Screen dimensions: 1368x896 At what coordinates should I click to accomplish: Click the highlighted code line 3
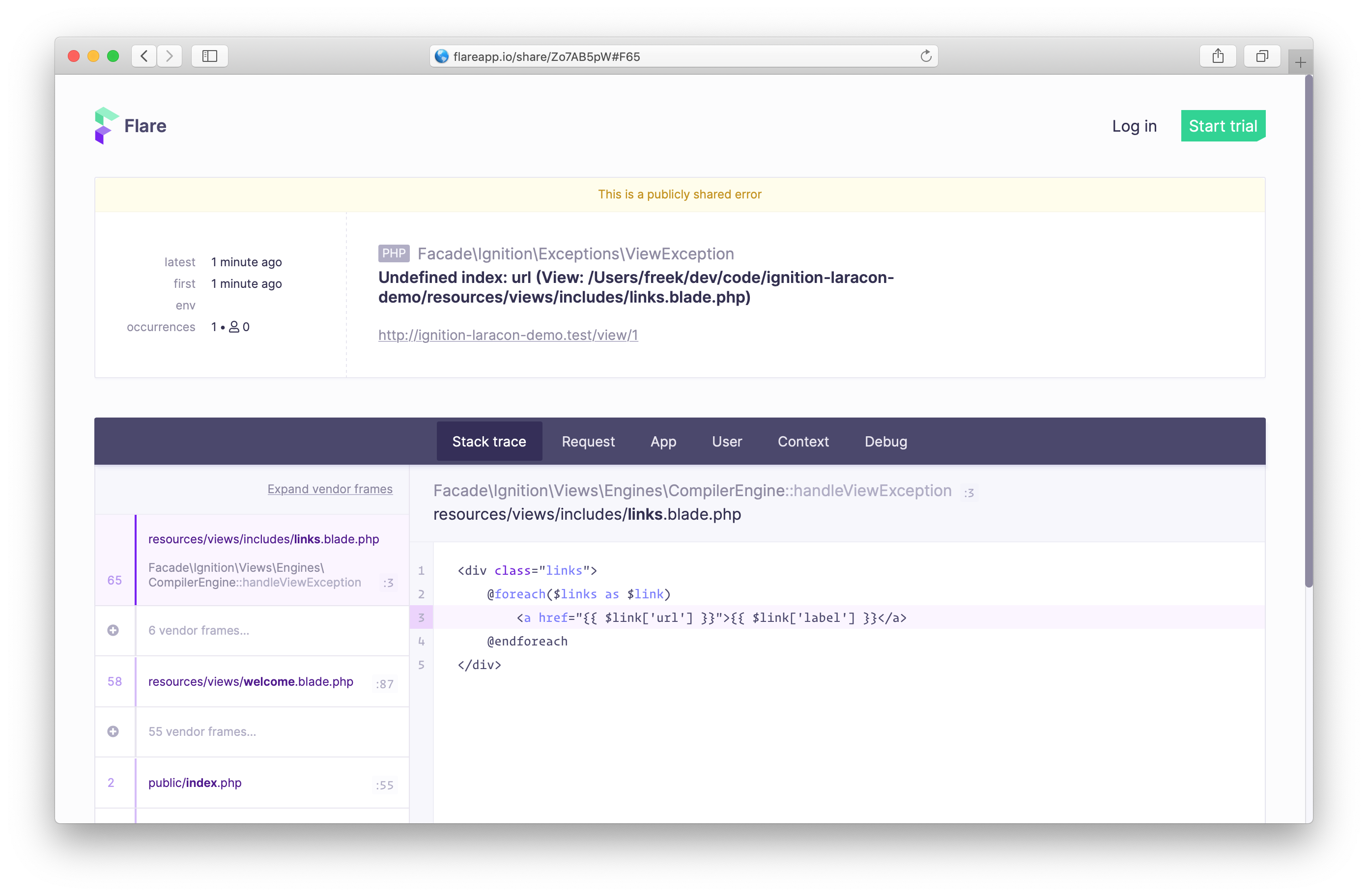tap(837, 617)
